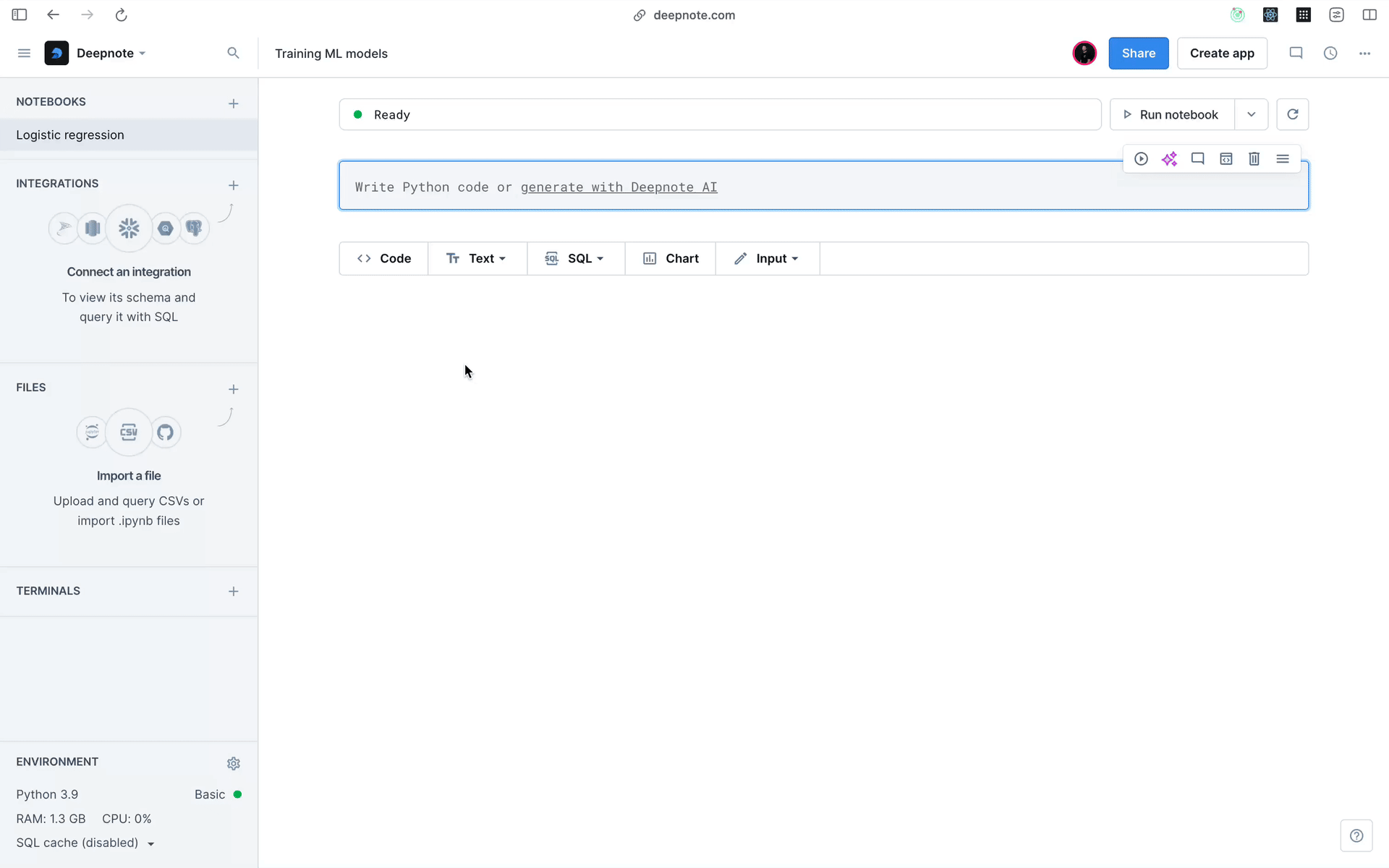Click the AI generation icon in toolbar
Screen dimensions: 1389x868
[x=1169, y=159]
